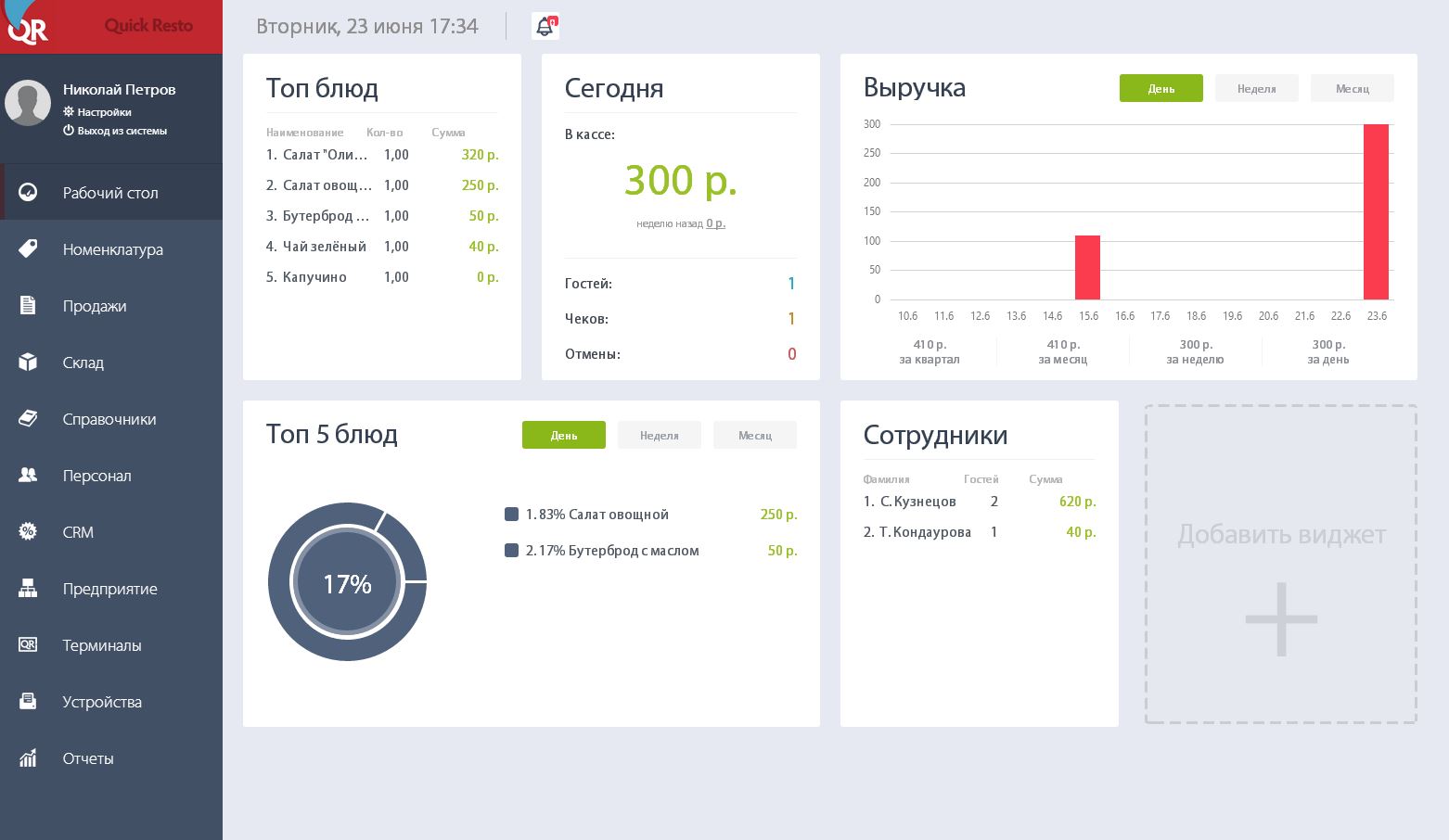Click the underlined 0 р. week-ago value
1449x840 pixels.
point(715,223)
